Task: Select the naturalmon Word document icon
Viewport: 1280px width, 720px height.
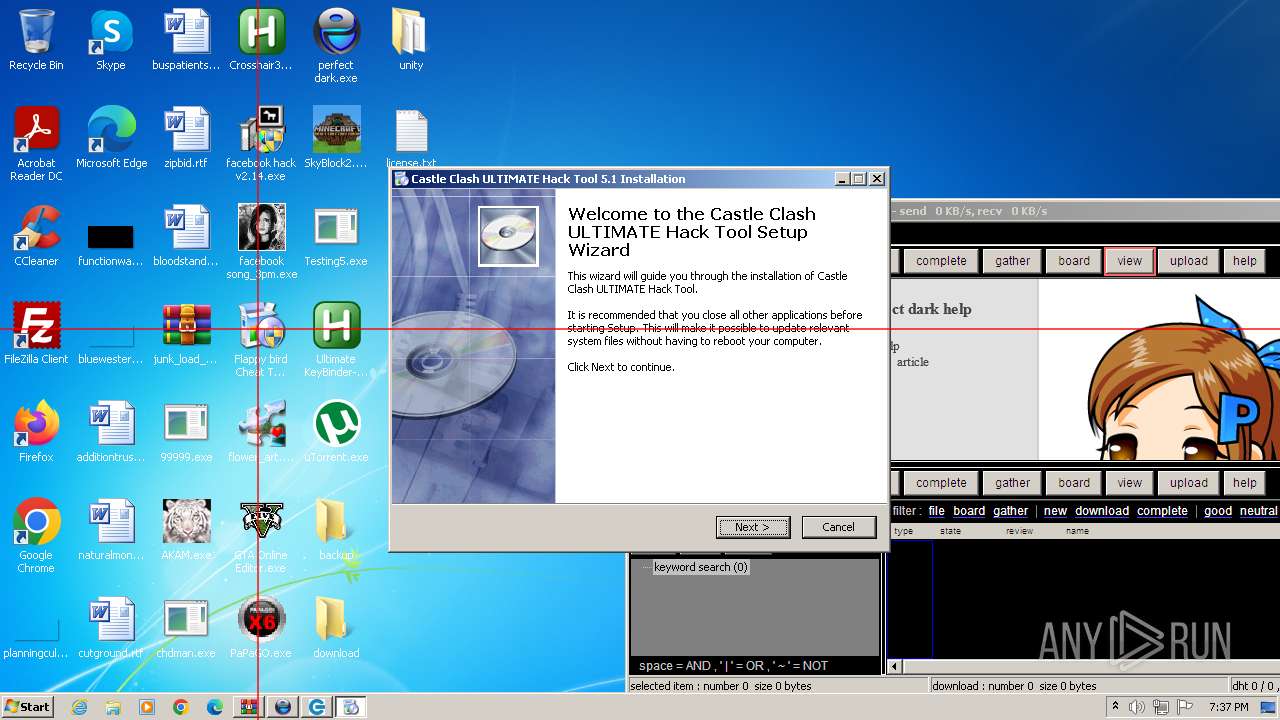Action: tap(111, 530)
